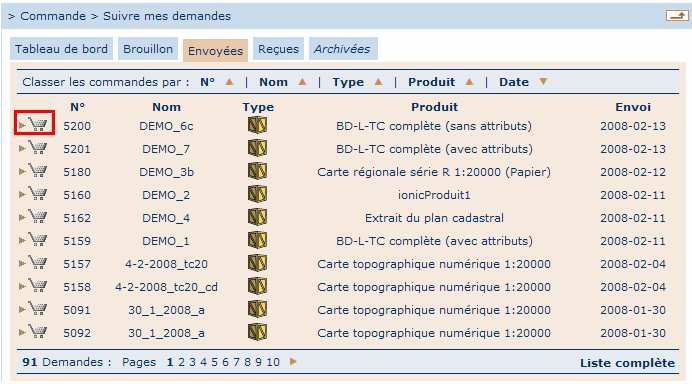Click Suivre mes demandes breadcrumb

coord(167,16)
